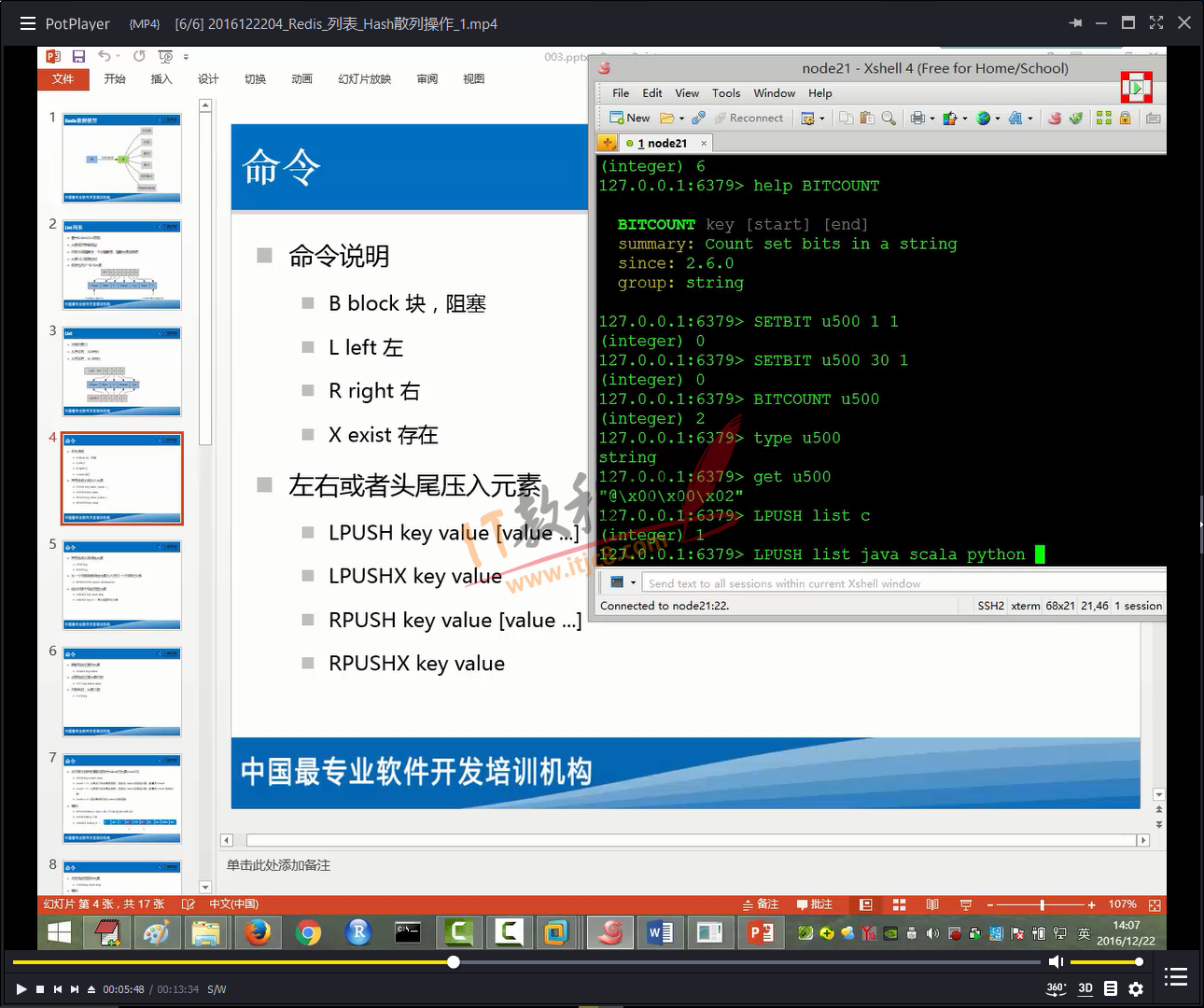
Task: Fit slide to current window
Action: (x=1155, y=904)
